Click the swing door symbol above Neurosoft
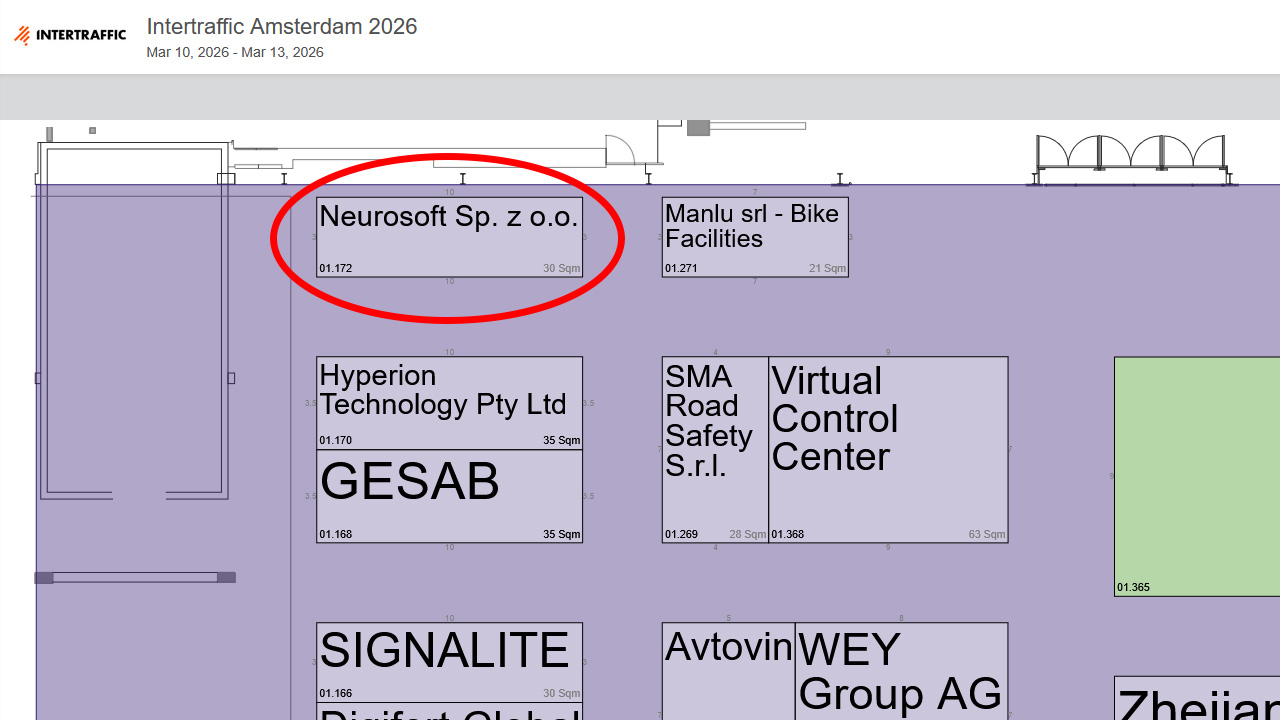The width and height of the screenshot is (1280, 720). pos(620,151)
